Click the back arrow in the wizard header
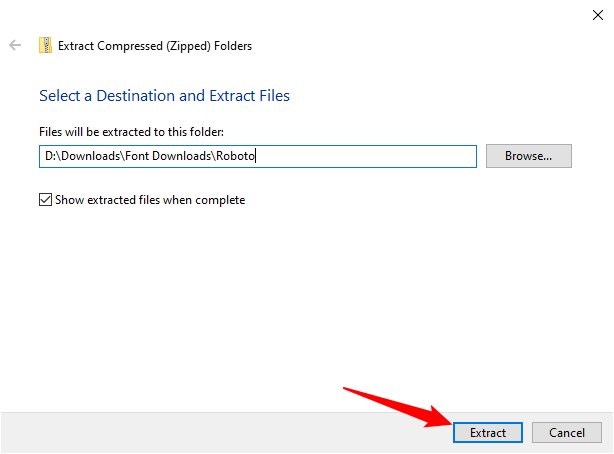This screenshot has height=454, width=614. click(x=15, y=45)
